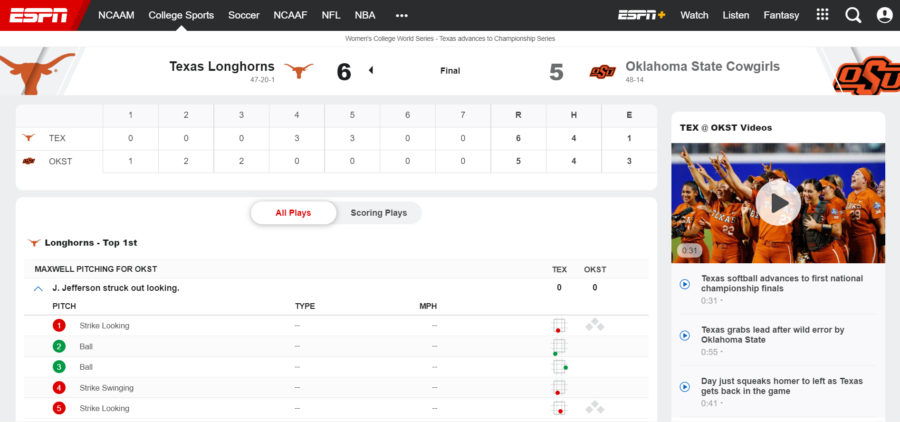Select the All Plays tab
The width and height of the screenshot is (900, 422).
pyautogui.click(x=293, y=213)
